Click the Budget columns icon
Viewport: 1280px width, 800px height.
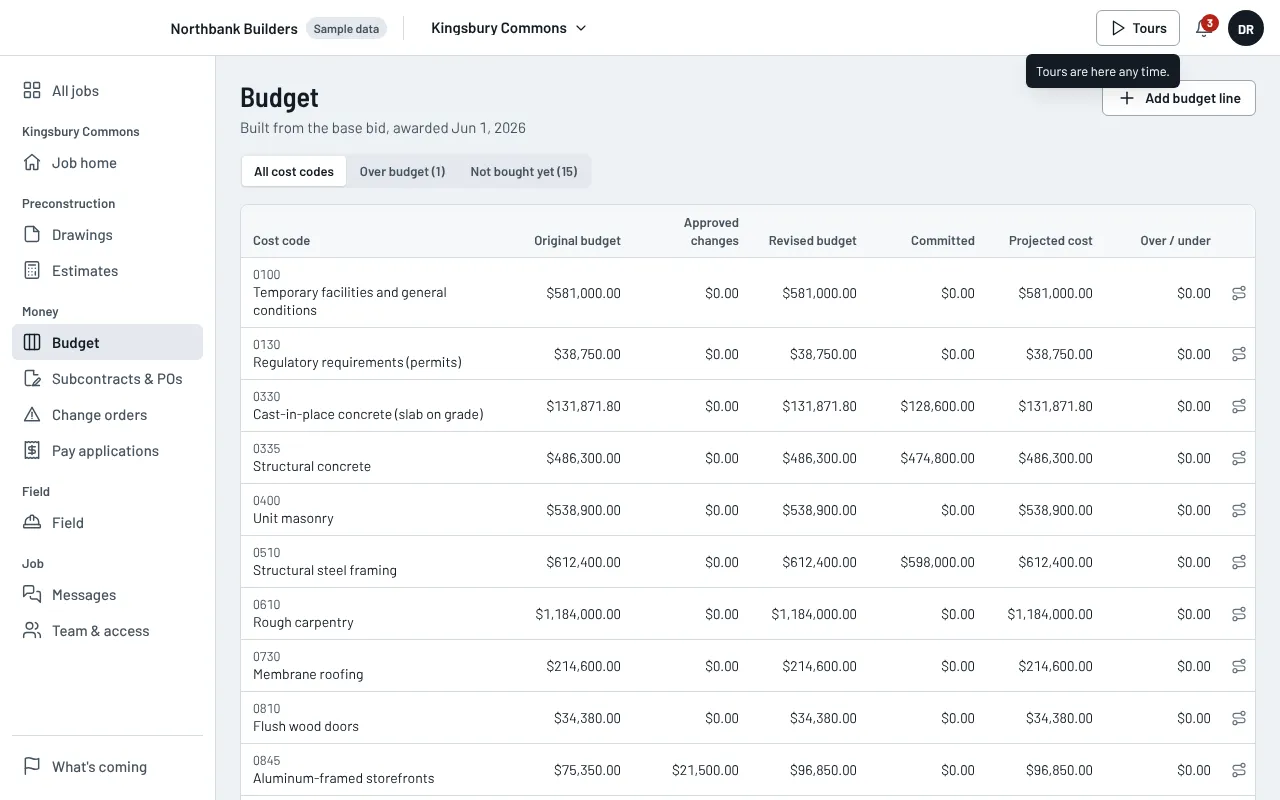(x=32, y=343)
